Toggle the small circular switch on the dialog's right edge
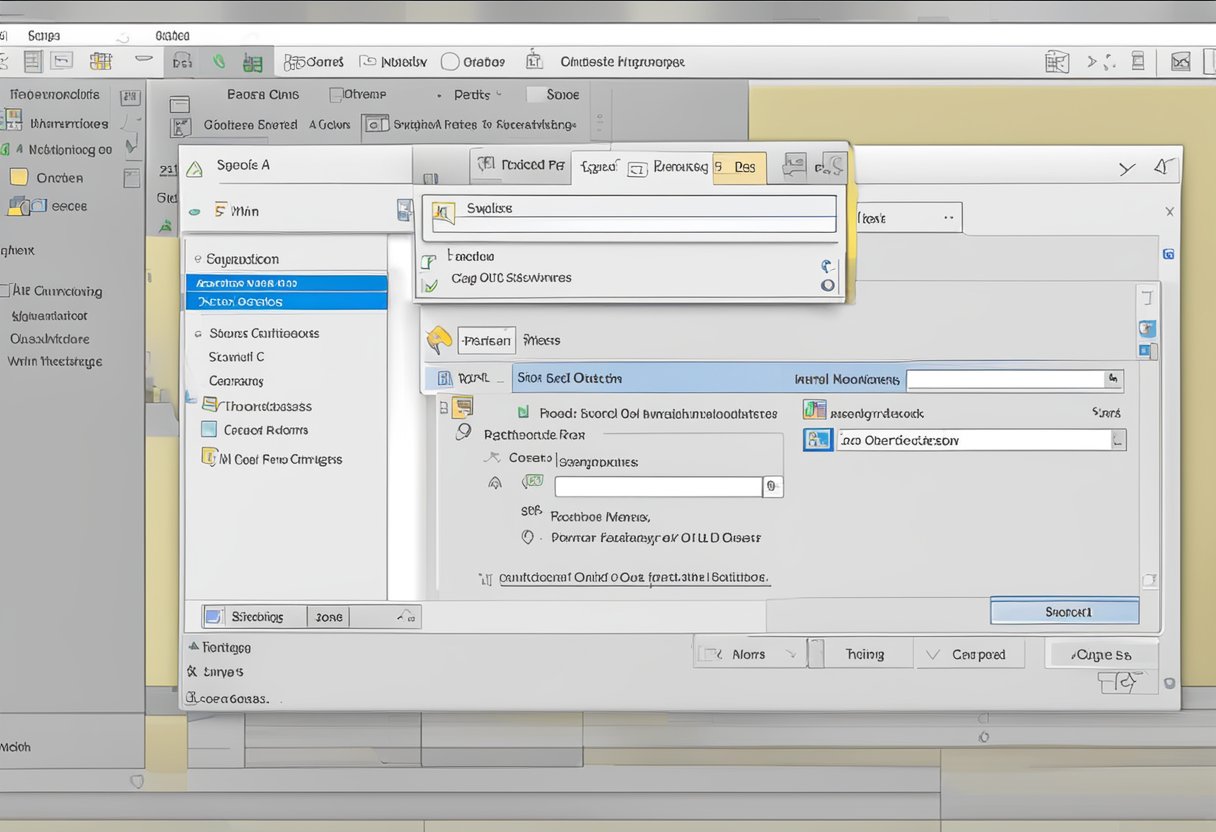This screenshot has width=1216, height=832. tap(826, 286)
